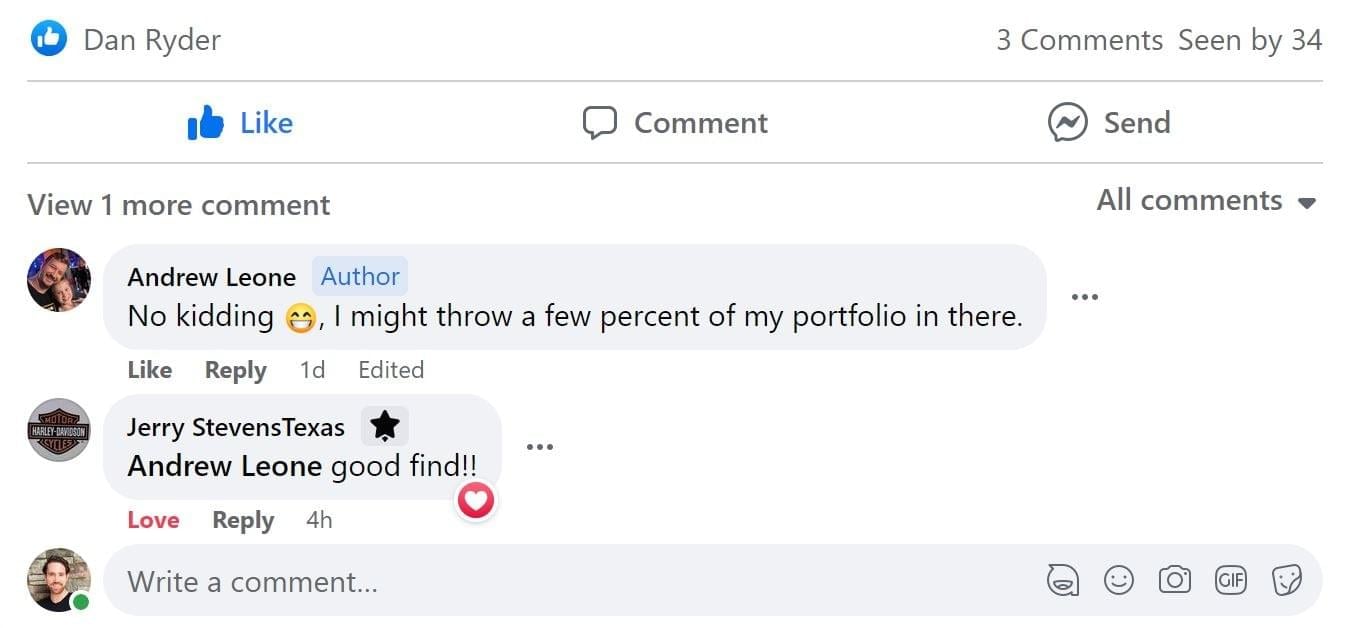Open the three-dot menu on Jerry's comment
Screen dimensions: 1346x628
(x=539, y=447)
